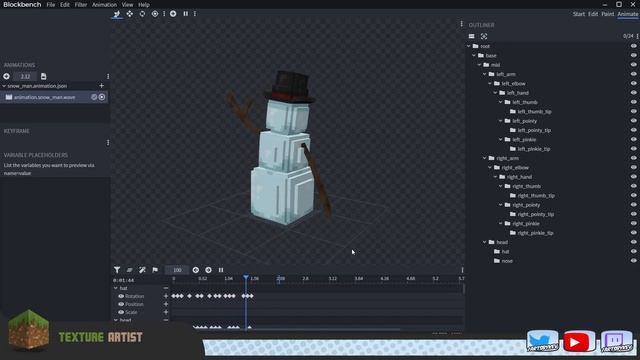Open the File menu
The height and width of the screenshot is (360, 640).
(51, 5)
